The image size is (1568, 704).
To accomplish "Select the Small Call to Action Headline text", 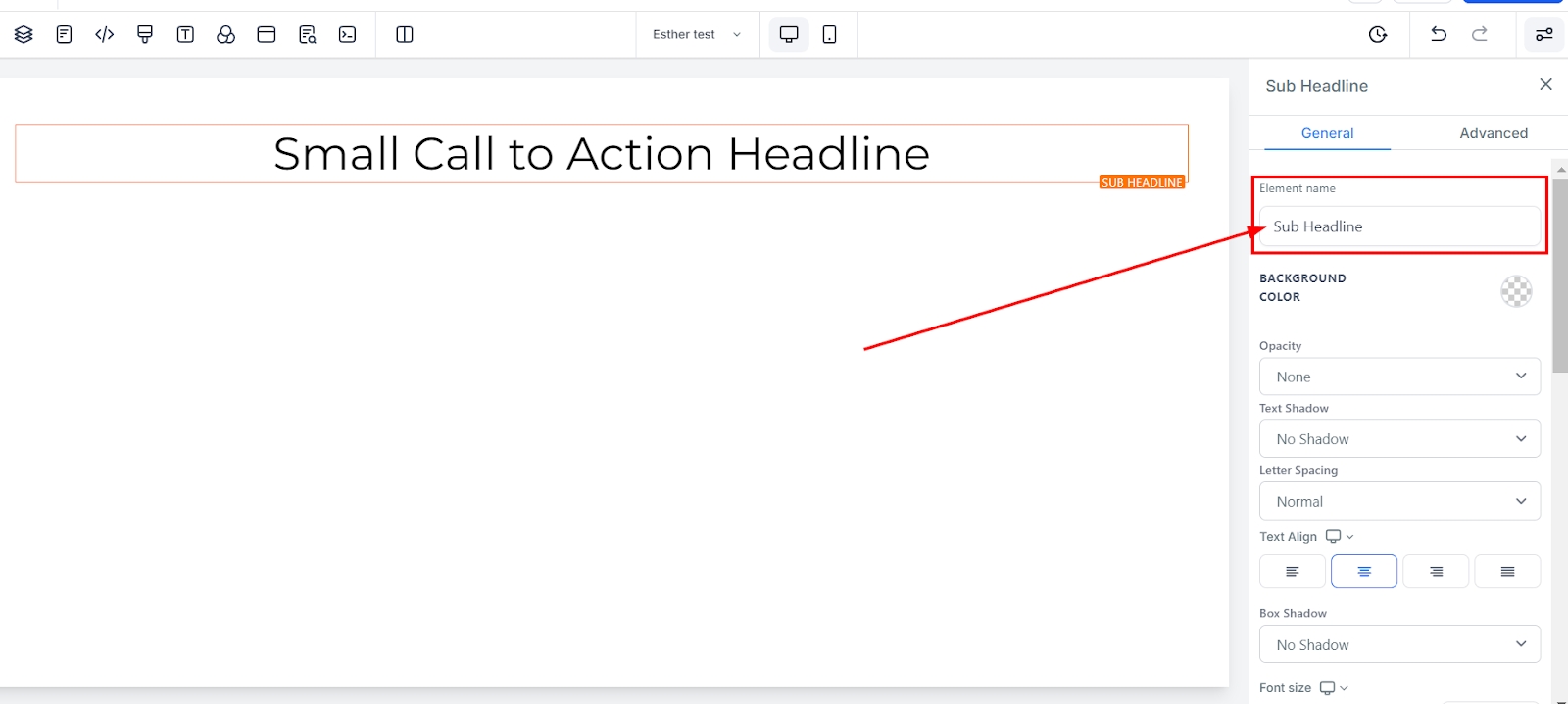I will coord(601,154).
